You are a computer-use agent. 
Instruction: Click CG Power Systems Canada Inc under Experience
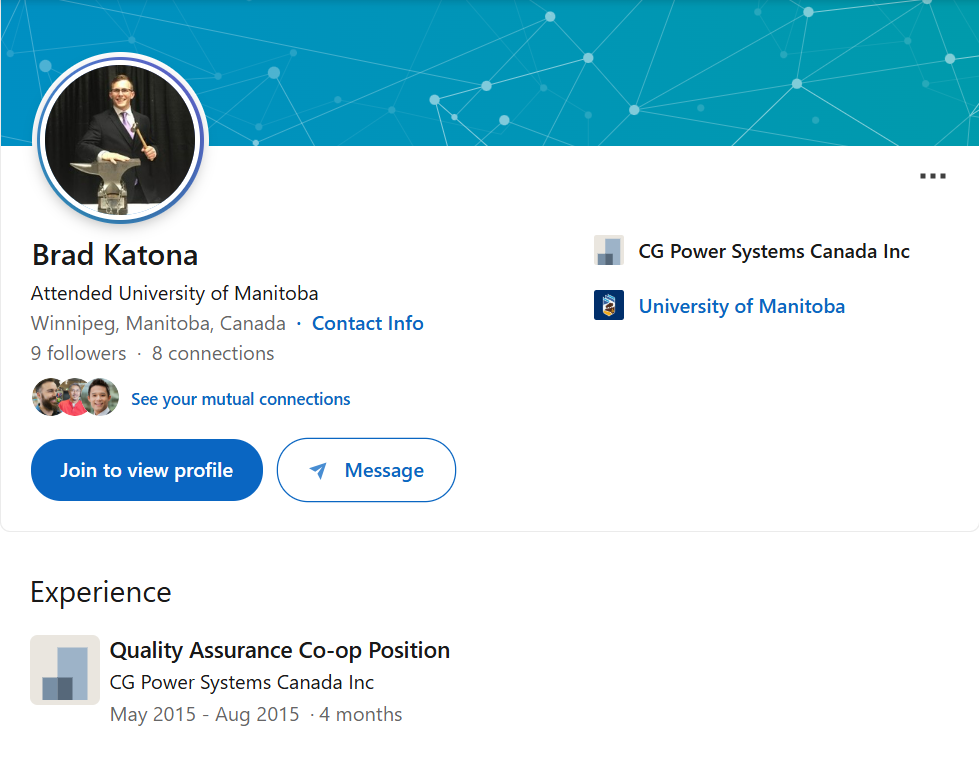pyautogui.click(x=242, y=683)
